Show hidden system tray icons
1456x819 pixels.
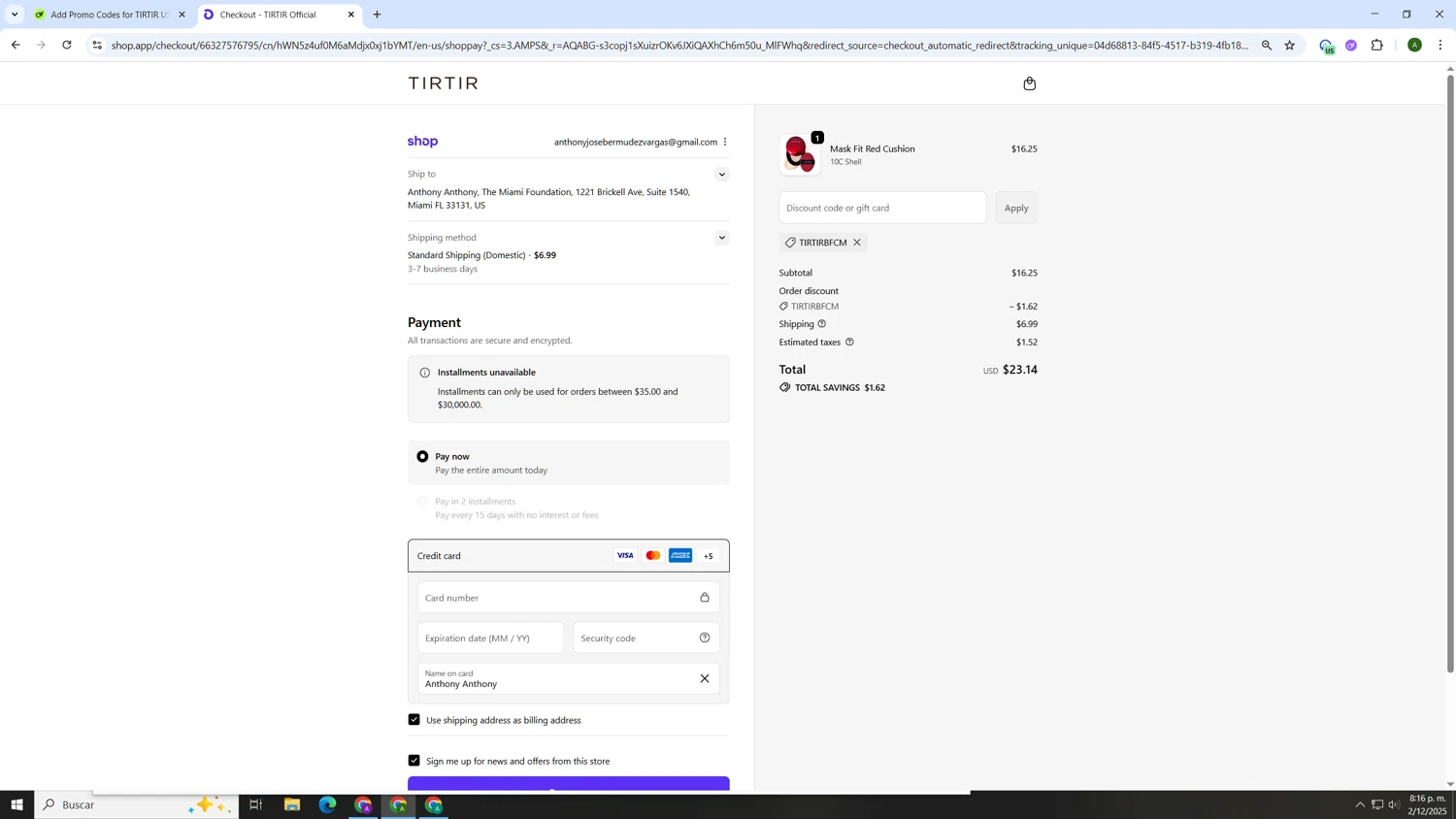pyautogui.click(x=1360, y=804)
